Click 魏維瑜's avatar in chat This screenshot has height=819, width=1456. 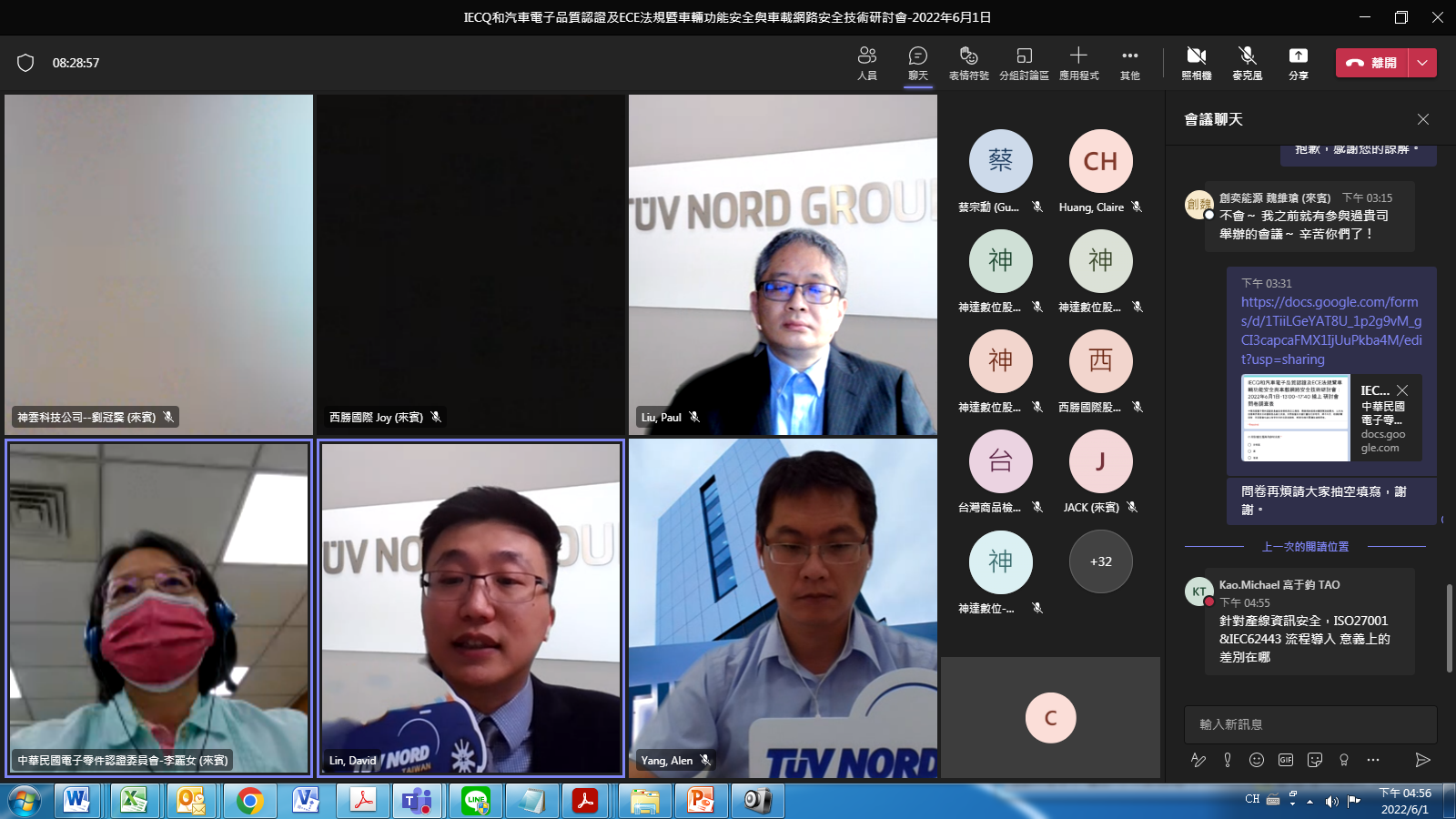point(1199,205)
